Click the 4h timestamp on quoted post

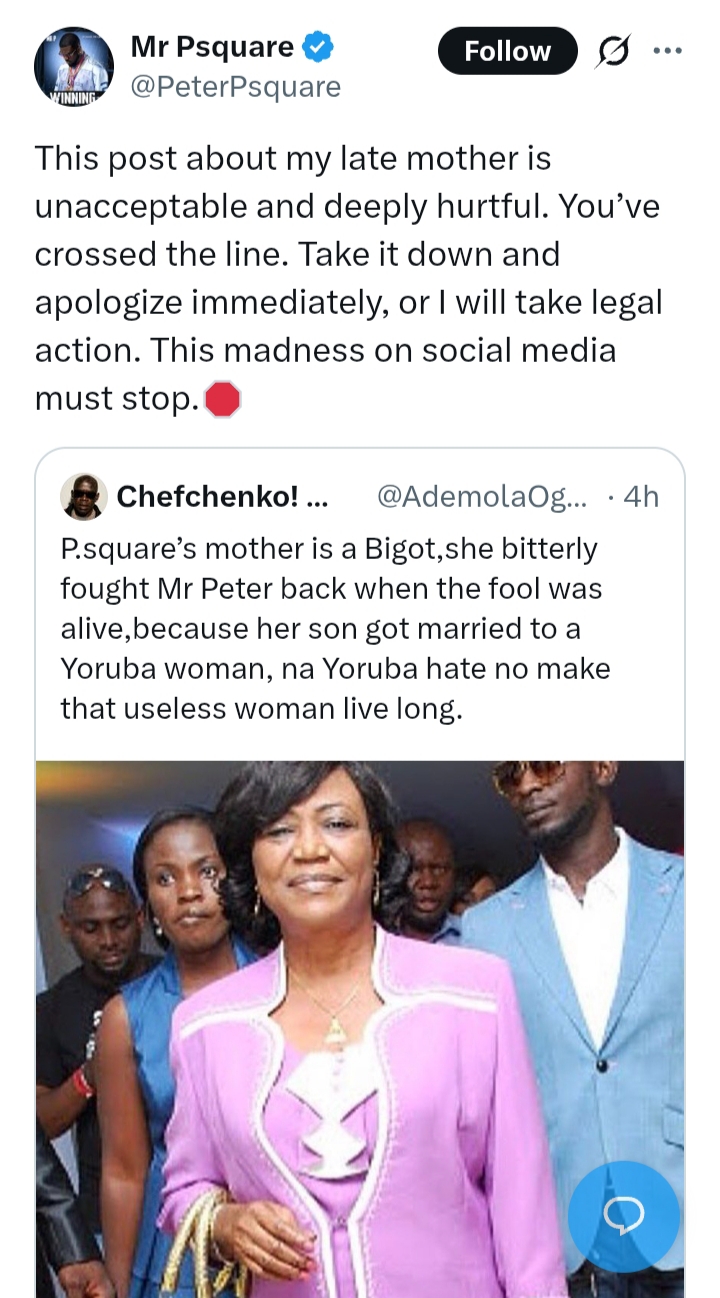click(640, 497)
